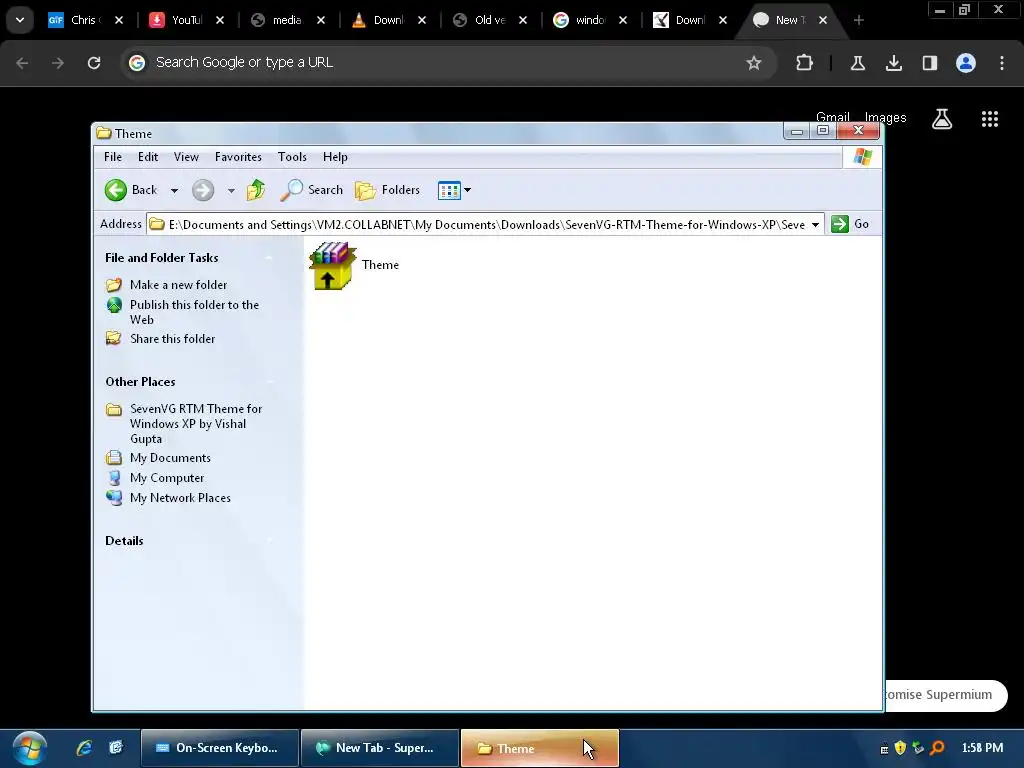
Task: Open Google apps grid icon
Action: tap(990, 119)
